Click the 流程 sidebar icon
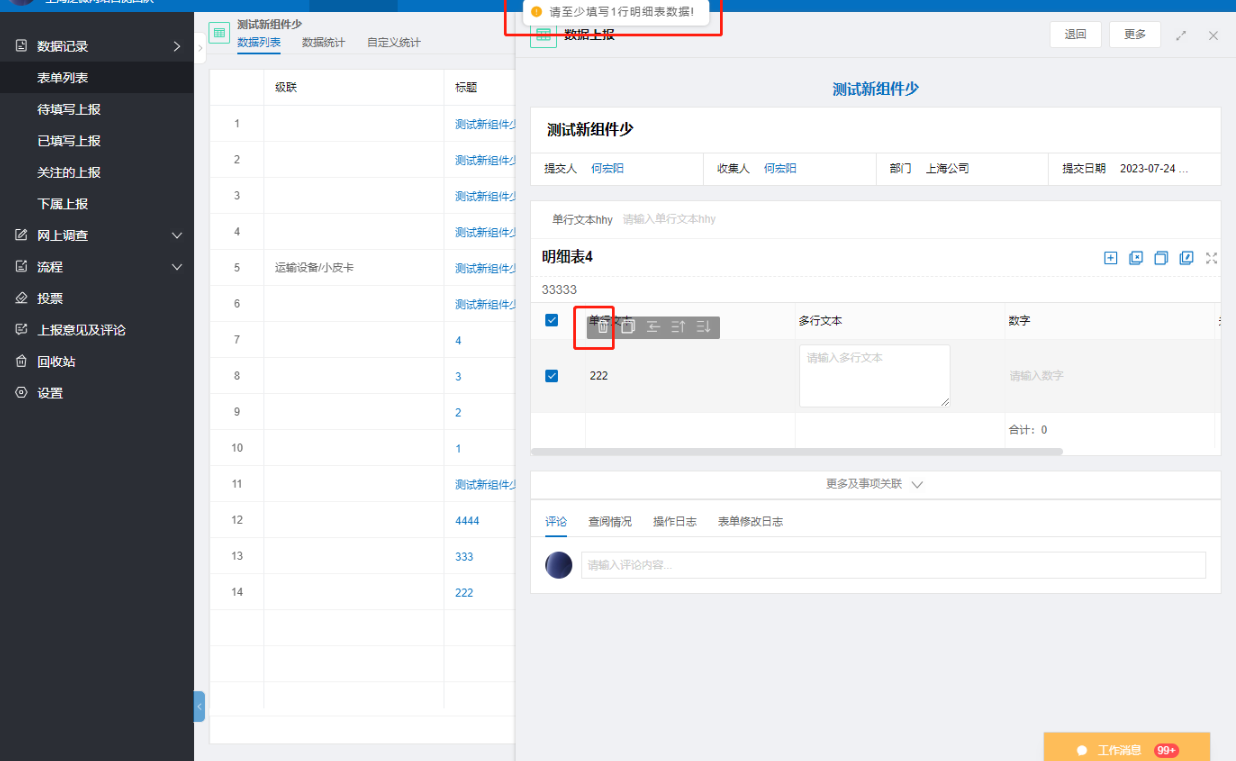The image size is (1236, 761). tap(21, 267)
